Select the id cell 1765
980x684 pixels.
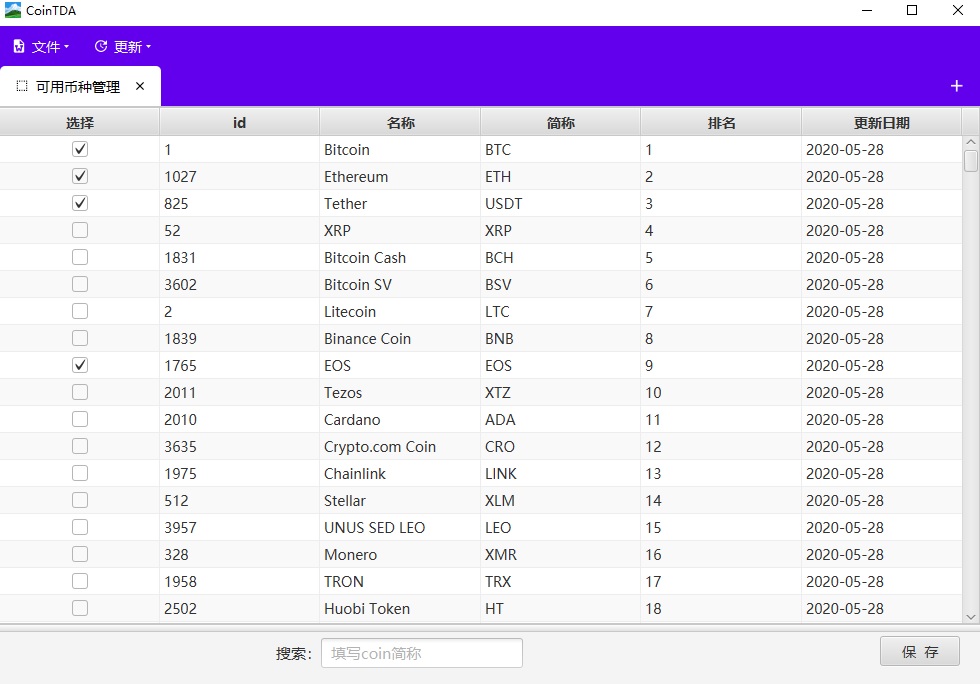tap(239, 365)
